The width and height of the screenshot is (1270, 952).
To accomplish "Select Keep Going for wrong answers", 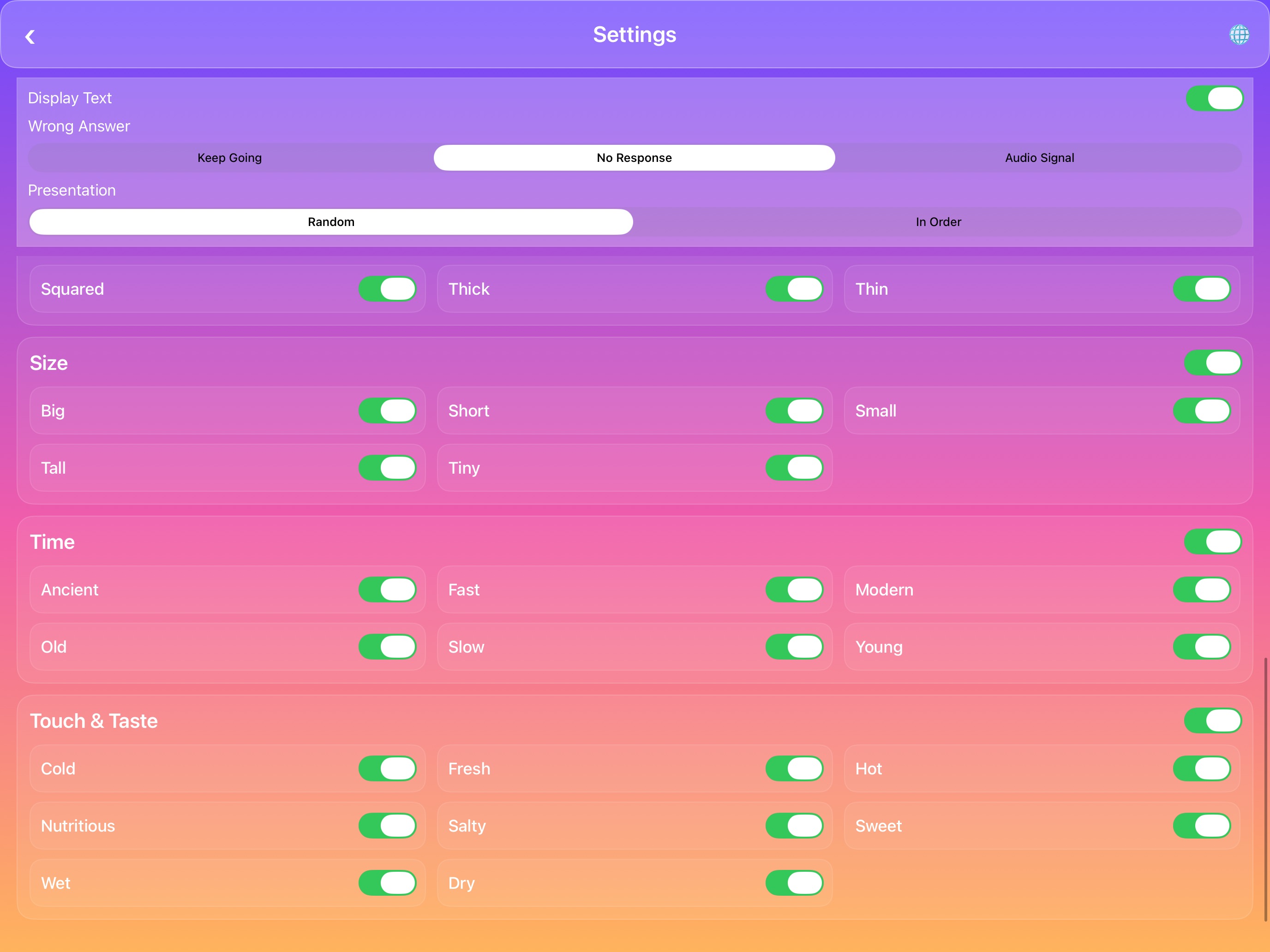I will click(x=230, y=158).
